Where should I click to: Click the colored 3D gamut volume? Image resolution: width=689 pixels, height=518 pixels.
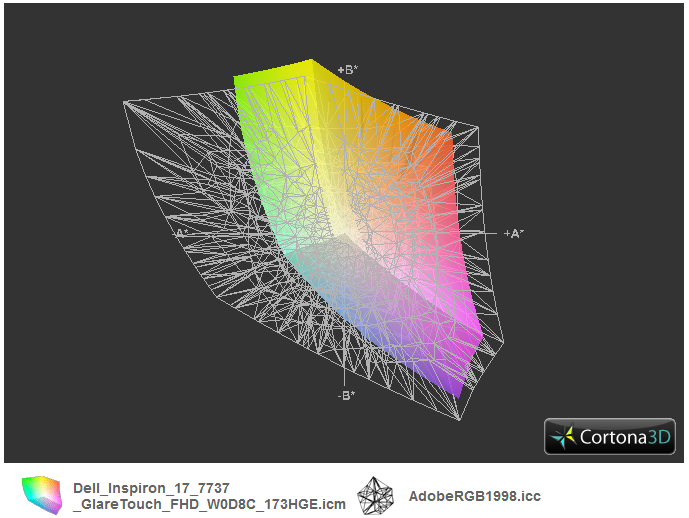tap(358, 228)
